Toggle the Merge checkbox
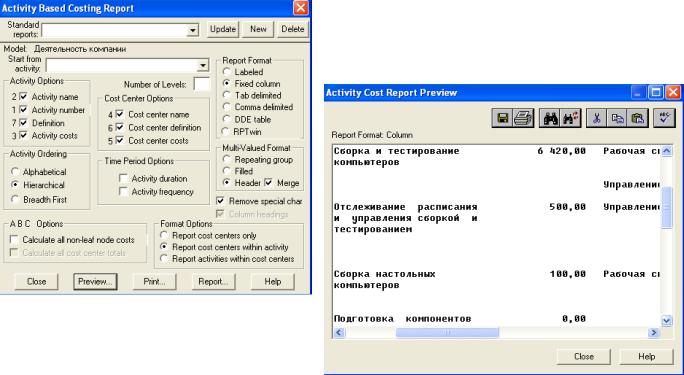 tap(269, 183)
